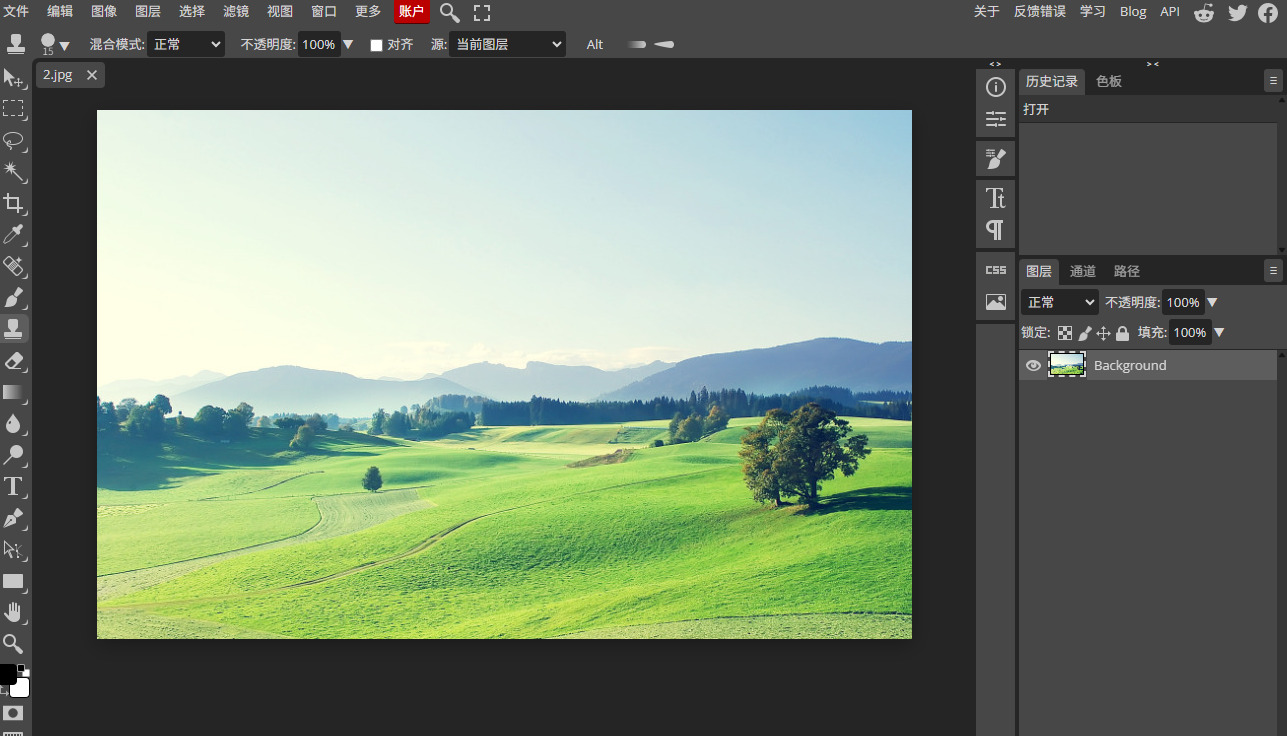Expand the layer blend mode 正常 dropdown

(x=1059, y=302)
